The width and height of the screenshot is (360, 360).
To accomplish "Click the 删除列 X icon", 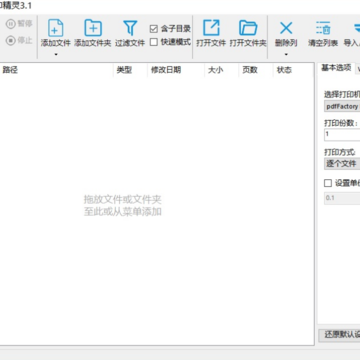I will (286, 28).
